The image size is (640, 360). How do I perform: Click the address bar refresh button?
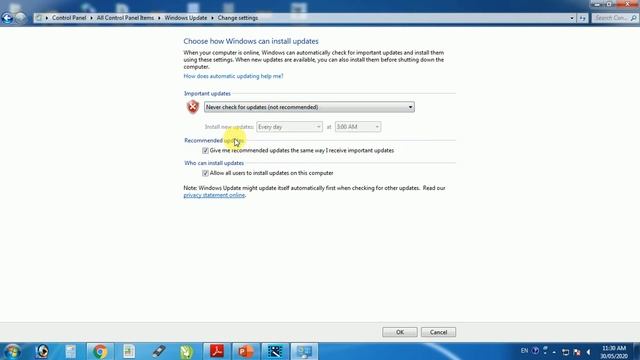tap(582, 18)
